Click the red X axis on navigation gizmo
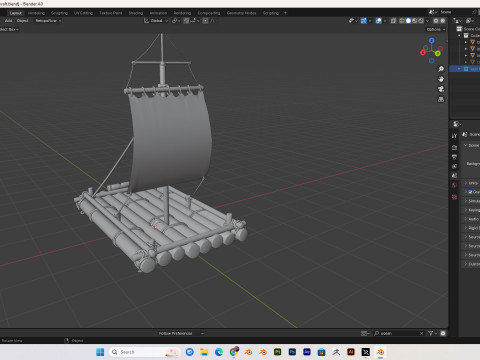The image size is (480, 360). (423, 52)
